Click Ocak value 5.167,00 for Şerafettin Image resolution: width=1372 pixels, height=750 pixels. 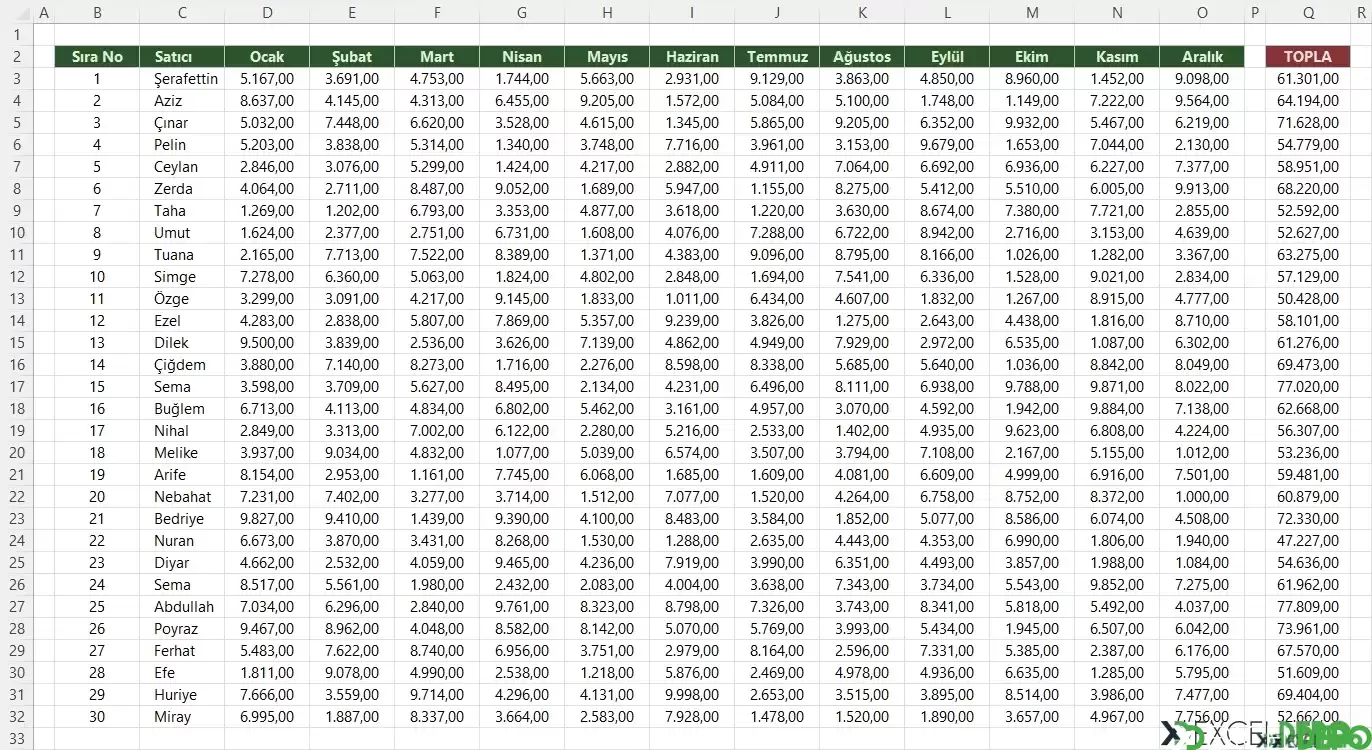(267, 79)
